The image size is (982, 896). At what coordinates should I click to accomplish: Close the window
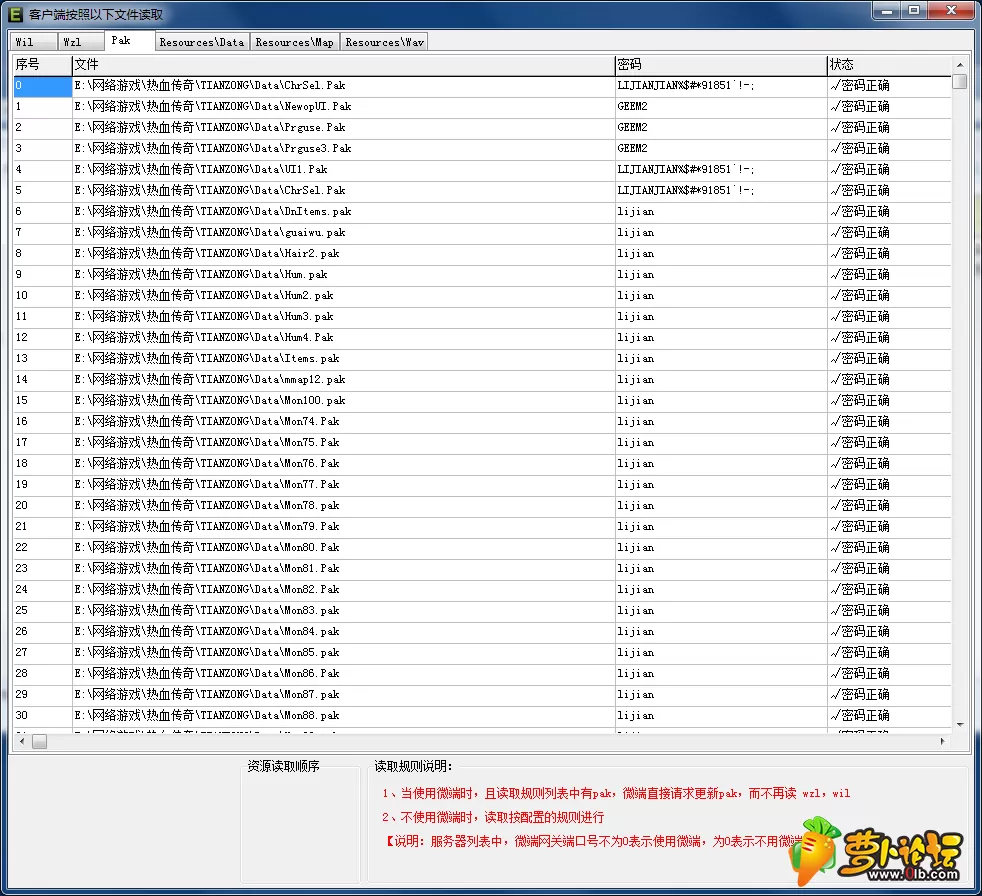click(951, 11)
